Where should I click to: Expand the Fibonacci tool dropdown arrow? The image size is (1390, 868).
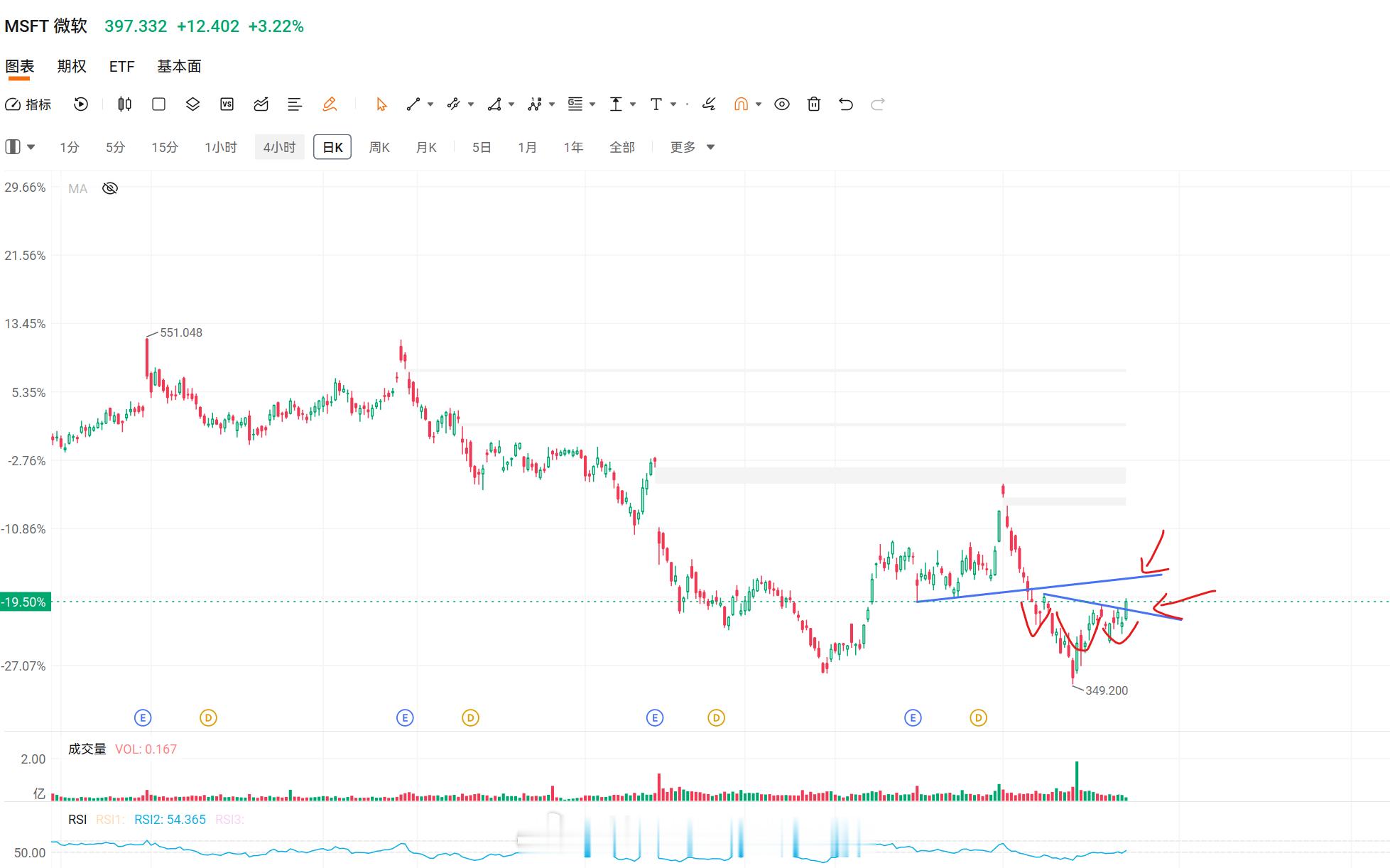(592, 104)
